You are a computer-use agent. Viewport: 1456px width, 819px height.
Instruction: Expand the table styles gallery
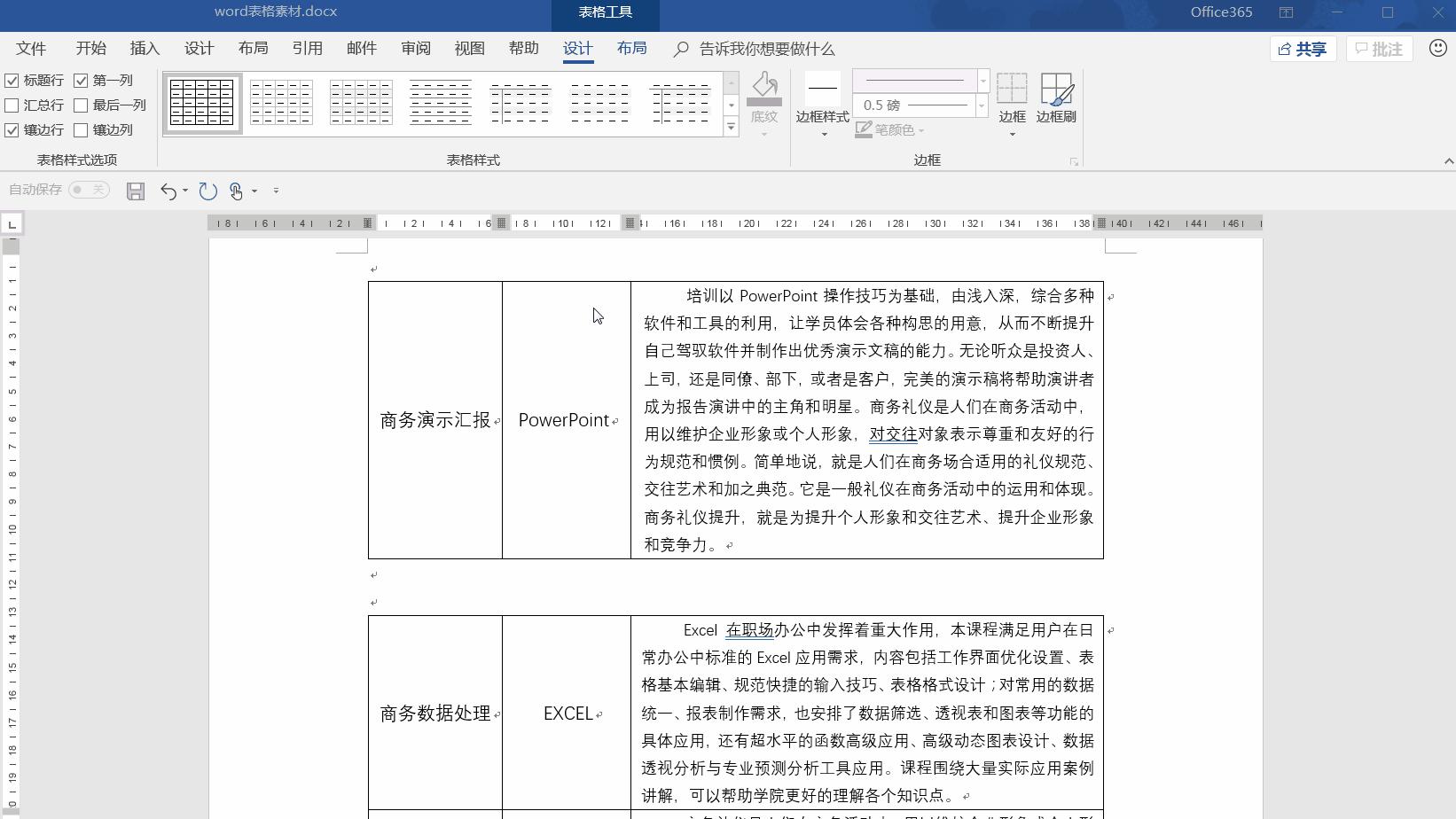[x=731, y=127]
